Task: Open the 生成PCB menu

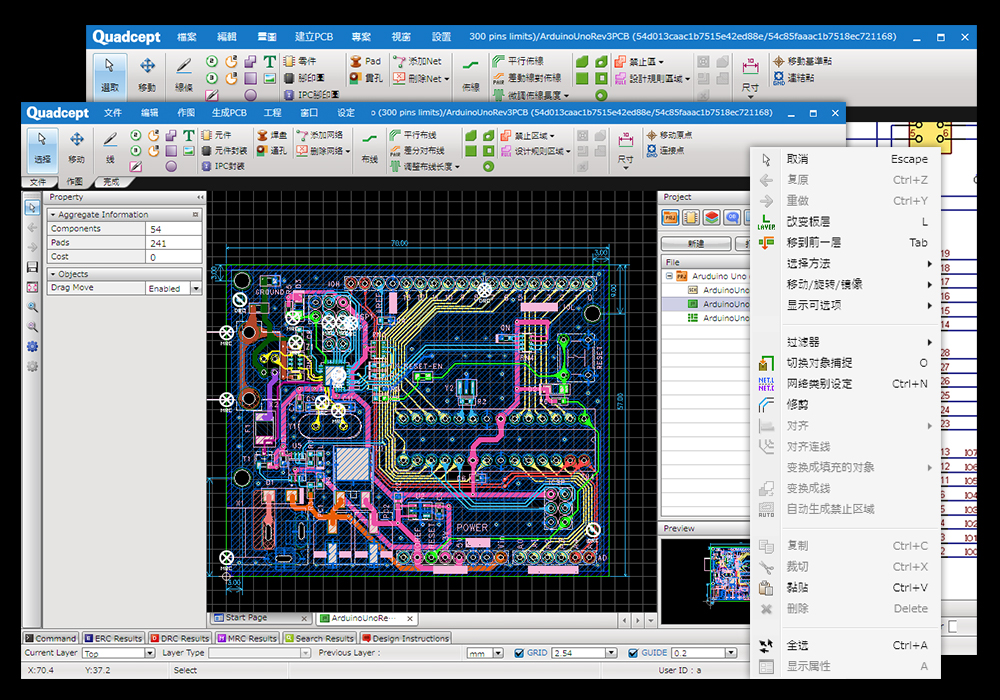Action: (x=229, y=113)
